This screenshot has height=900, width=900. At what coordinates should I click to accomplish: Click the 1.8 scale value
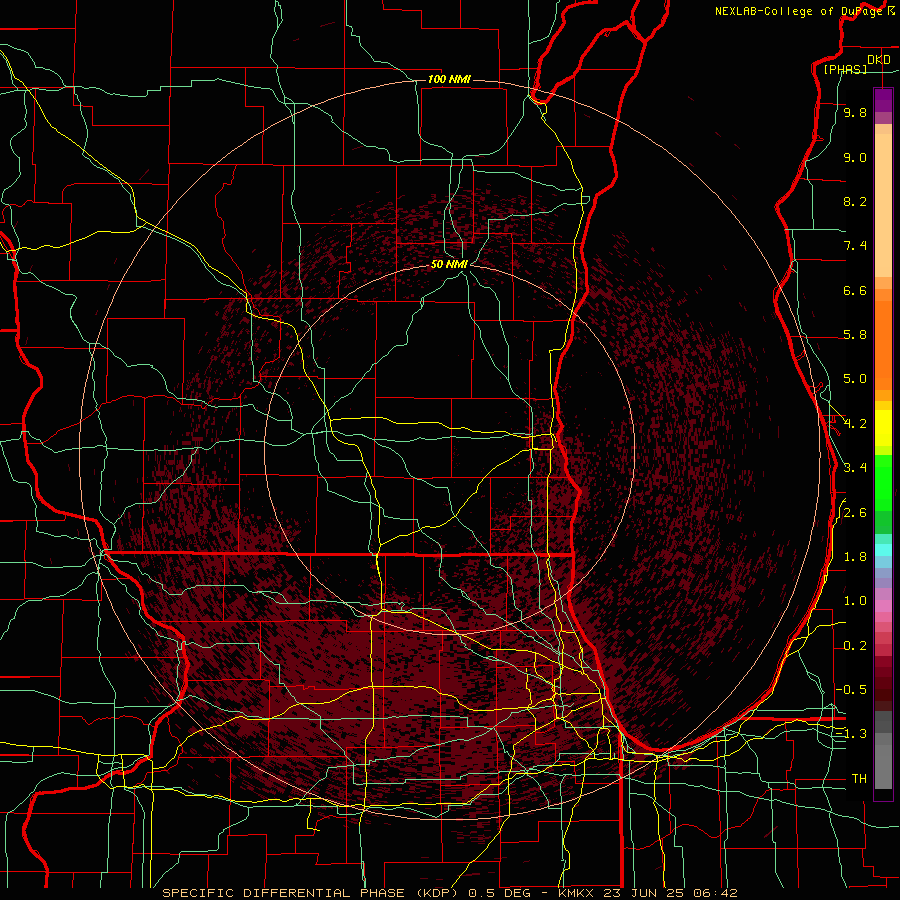[x=855, y=557]
